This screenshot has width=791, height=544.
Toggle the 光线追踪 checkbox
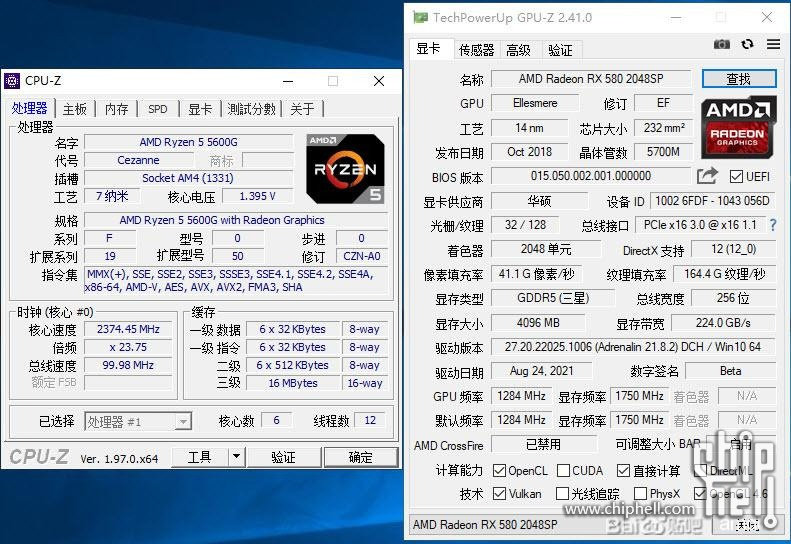click(x=562, y=494)
